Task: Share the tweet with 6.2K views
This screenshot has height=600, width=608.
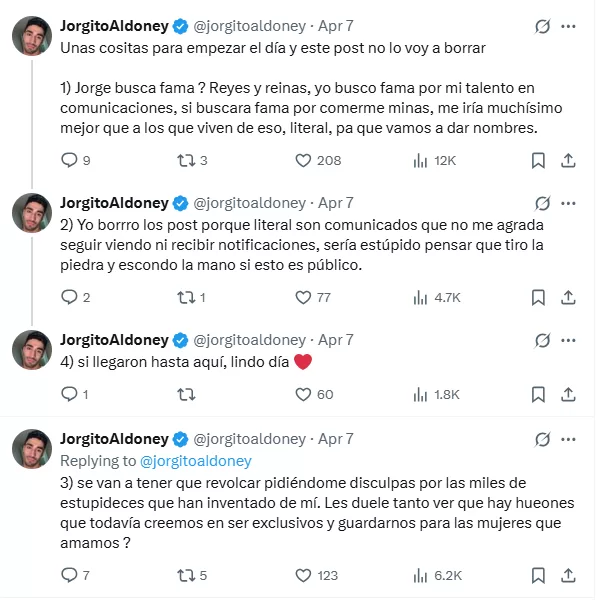Action: point(567,575)
